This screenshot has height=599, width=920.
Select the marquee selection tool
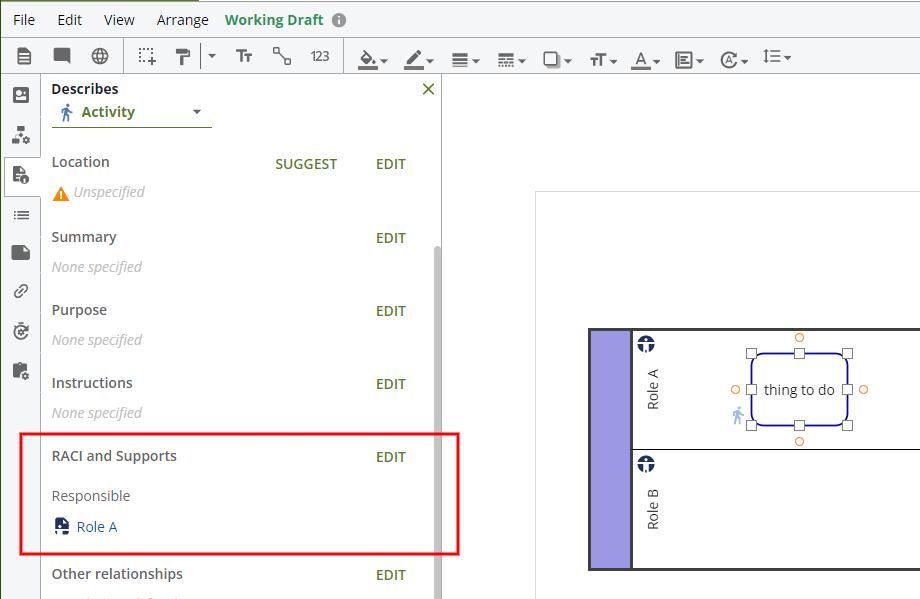click(147, 57)
